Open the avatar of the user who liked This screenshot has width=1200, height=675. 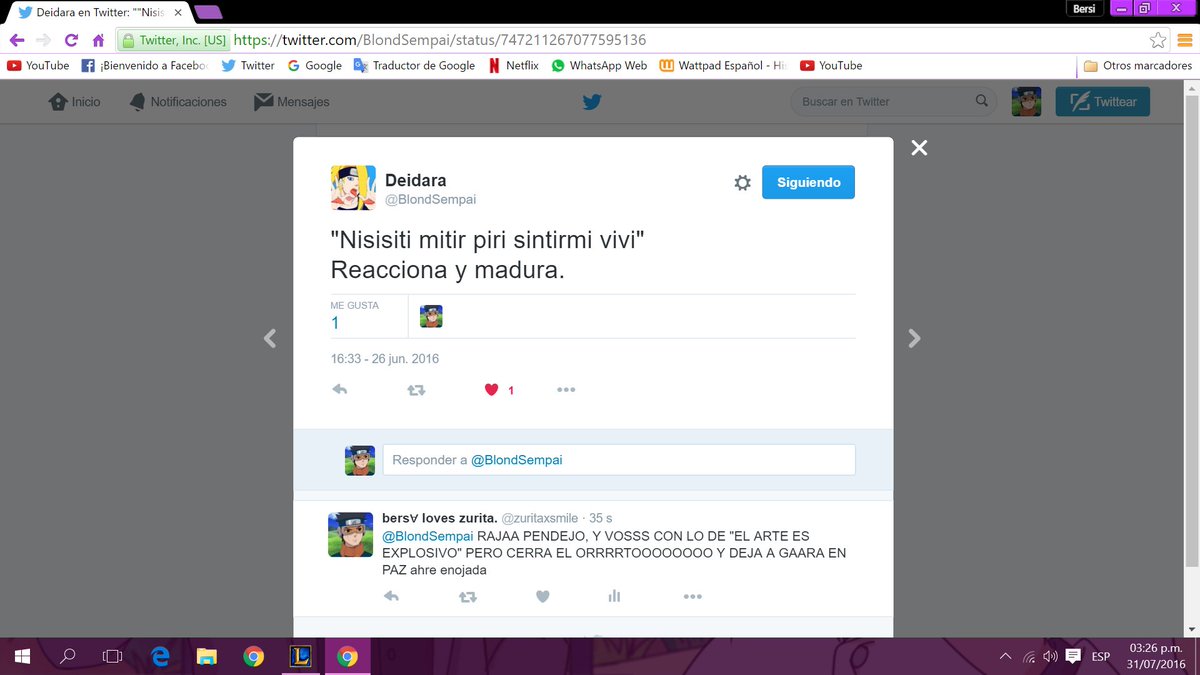tap(431, 317)
